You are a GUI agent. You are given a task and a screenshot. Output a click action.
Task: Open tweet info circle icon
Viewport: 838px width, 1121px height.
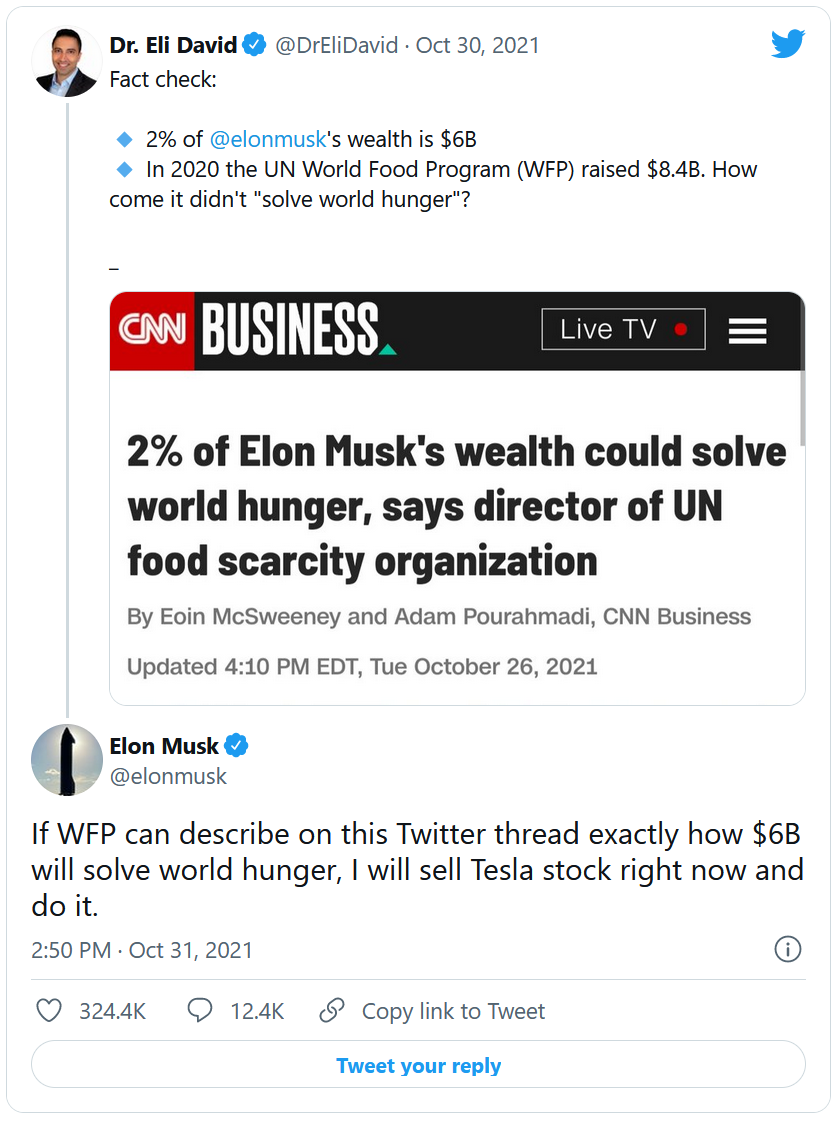click(788, 949)
